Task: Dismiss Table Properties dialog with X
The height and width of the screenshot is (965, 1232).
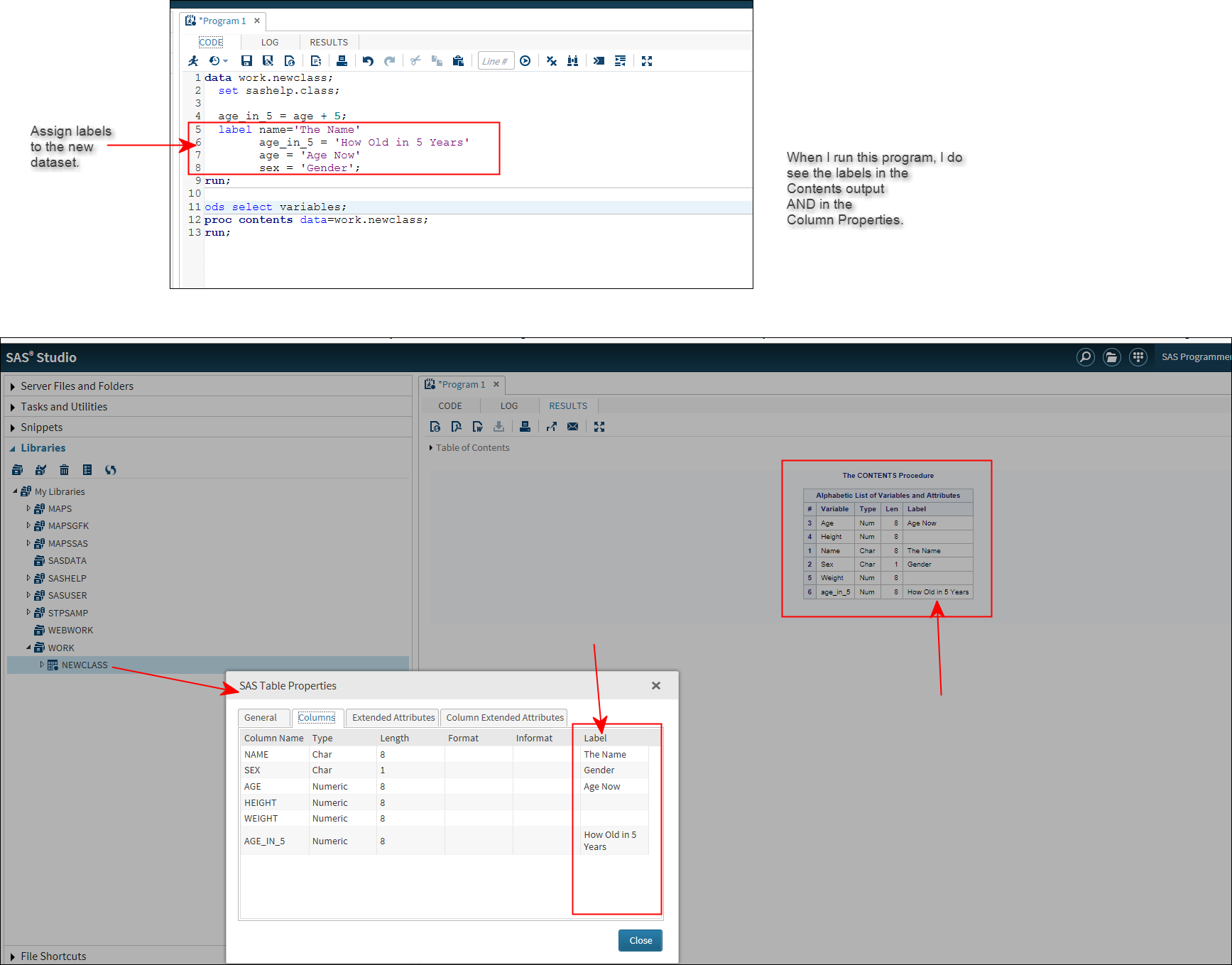Action: pyautogui.click(x=656, y=686)
